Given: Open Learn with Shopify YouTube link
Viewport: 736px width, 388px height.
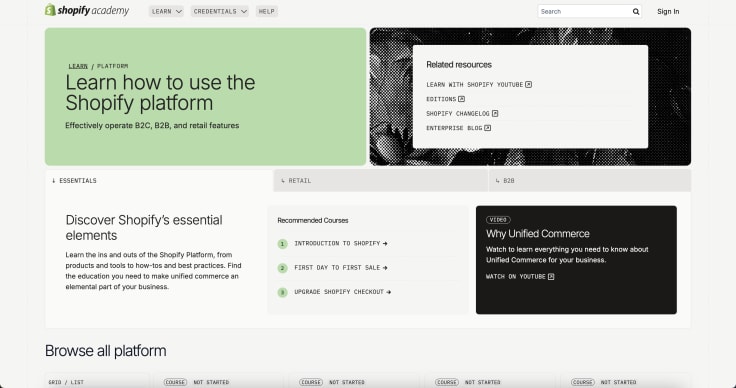Looking at the screenshot, I should coord(479,84).
